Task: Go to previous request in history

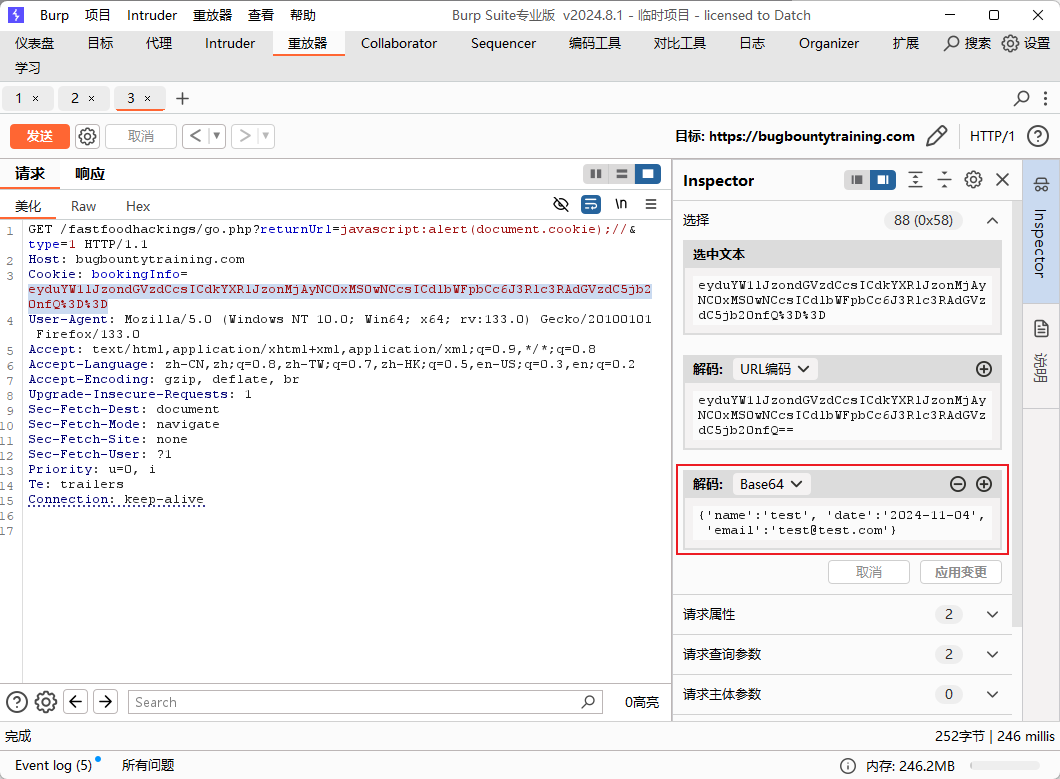Action: 195,136
